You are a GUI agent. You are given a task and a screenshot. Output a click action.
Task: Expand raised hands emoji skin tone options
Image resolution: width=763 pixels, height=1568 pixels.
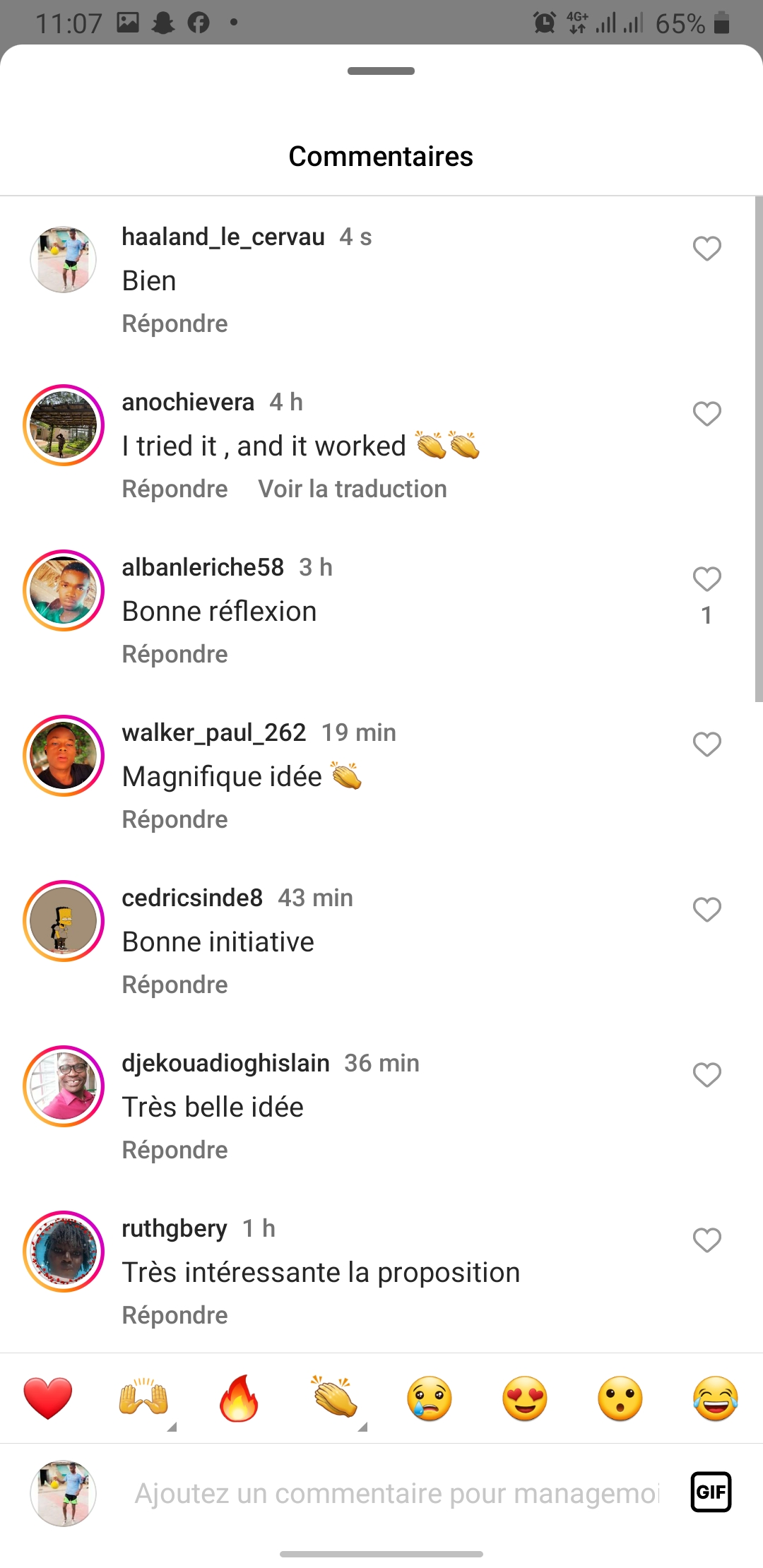(172, 1427)
